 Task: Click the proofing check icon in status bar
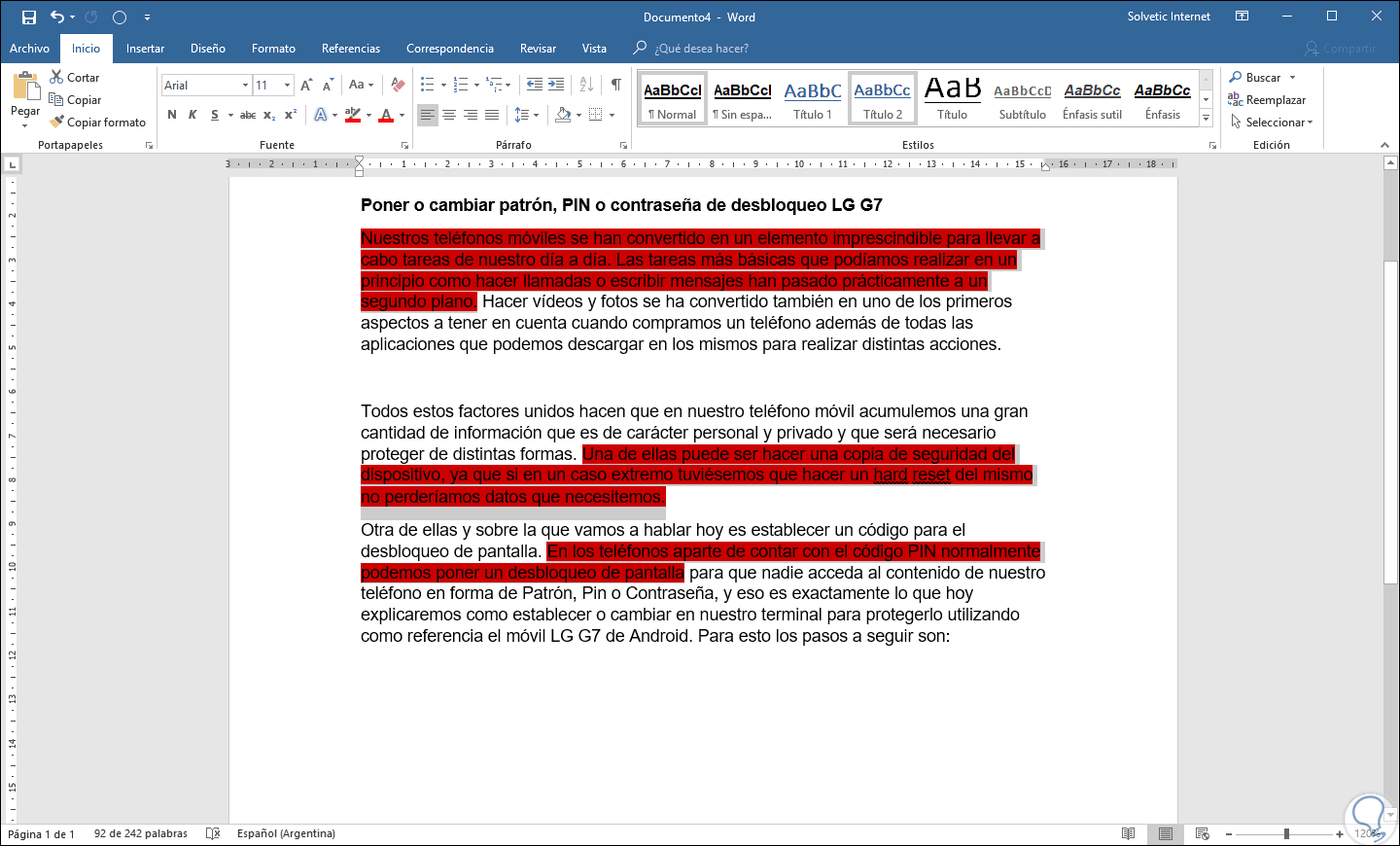pyautogui.click(x=213, y=834)
